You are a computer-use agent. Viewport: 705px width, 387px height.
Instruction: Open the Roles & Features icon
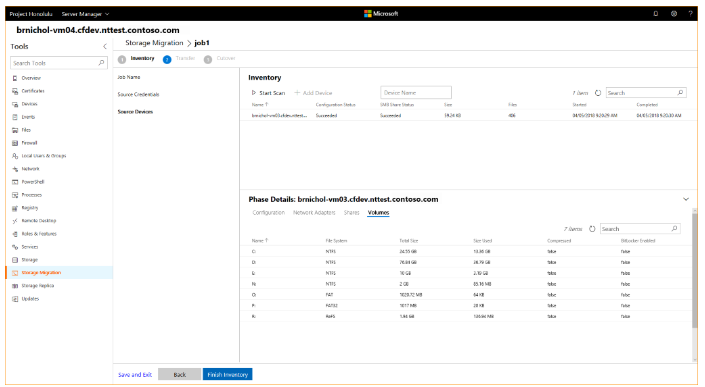tap(15, 234)
